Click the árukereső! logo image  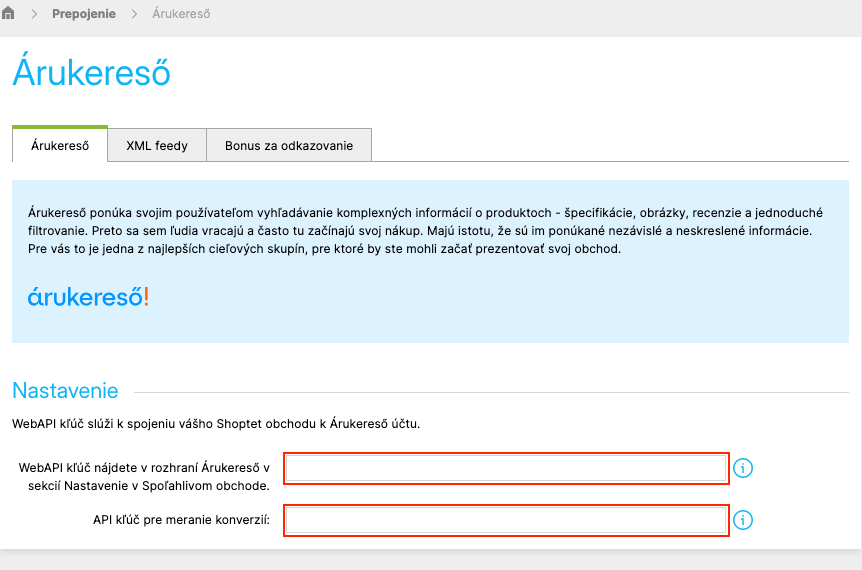[x=89, y=297]
